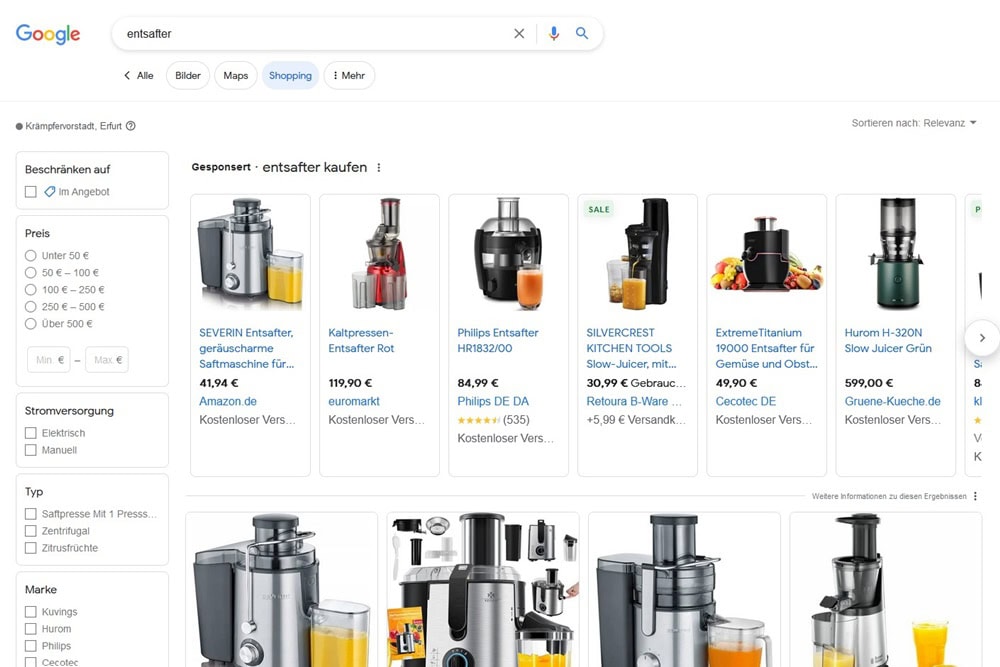Viewport: 1000px width, 667px height.
Task: Click the price tag icon next to Im Angebot
Action: click(x=49, y=191)
